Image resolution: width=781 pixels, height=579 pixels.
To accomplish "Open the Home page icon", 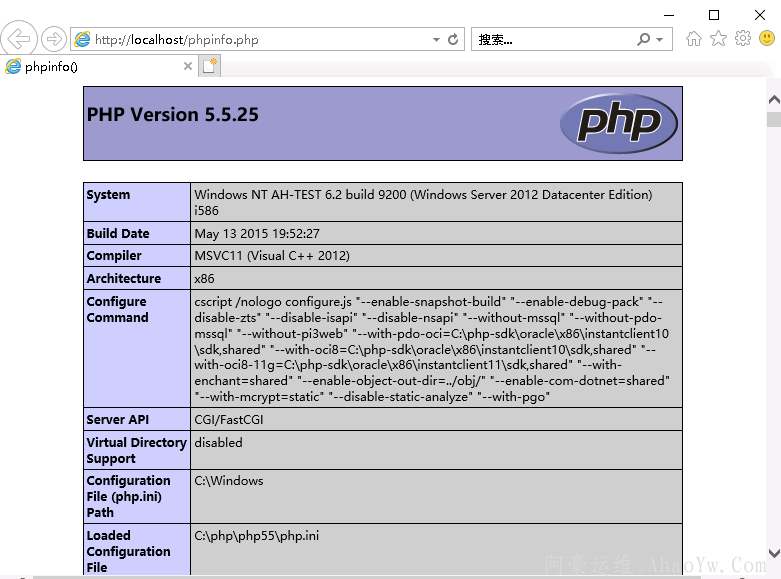I will pyautogui.click(x=694, y=39).
